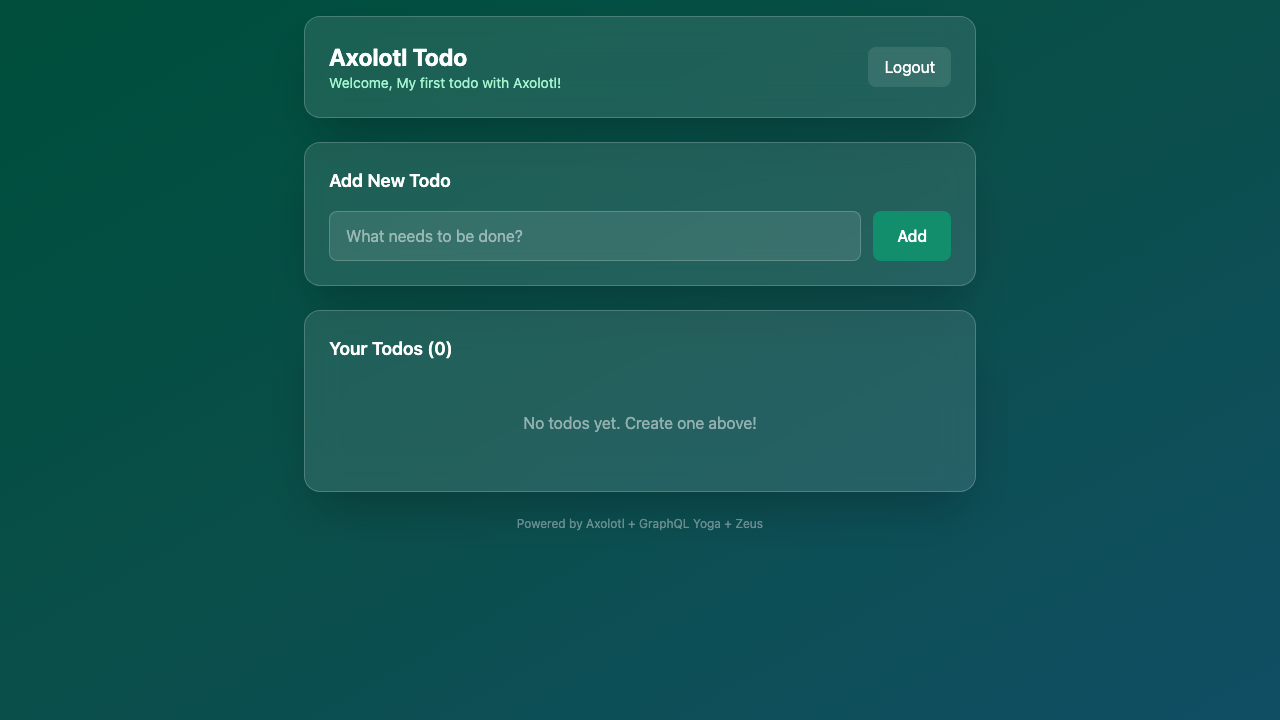Viewport: 1280px width, 720px height.
Task: Click the Axolotl Todo title
Action: point(397,58)
